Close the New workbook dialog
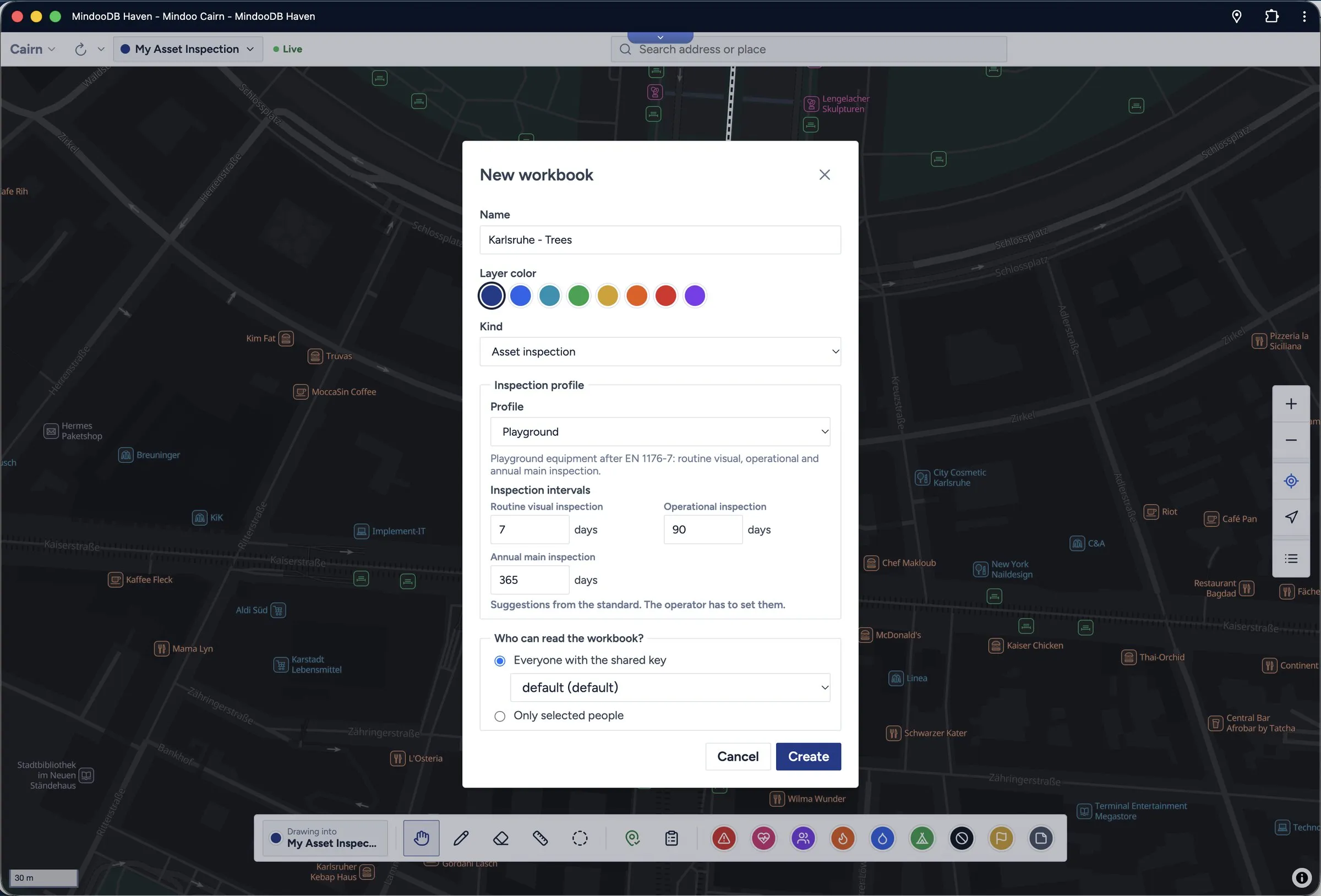Viewport: 1321px width, 896px height. point(824,174)
